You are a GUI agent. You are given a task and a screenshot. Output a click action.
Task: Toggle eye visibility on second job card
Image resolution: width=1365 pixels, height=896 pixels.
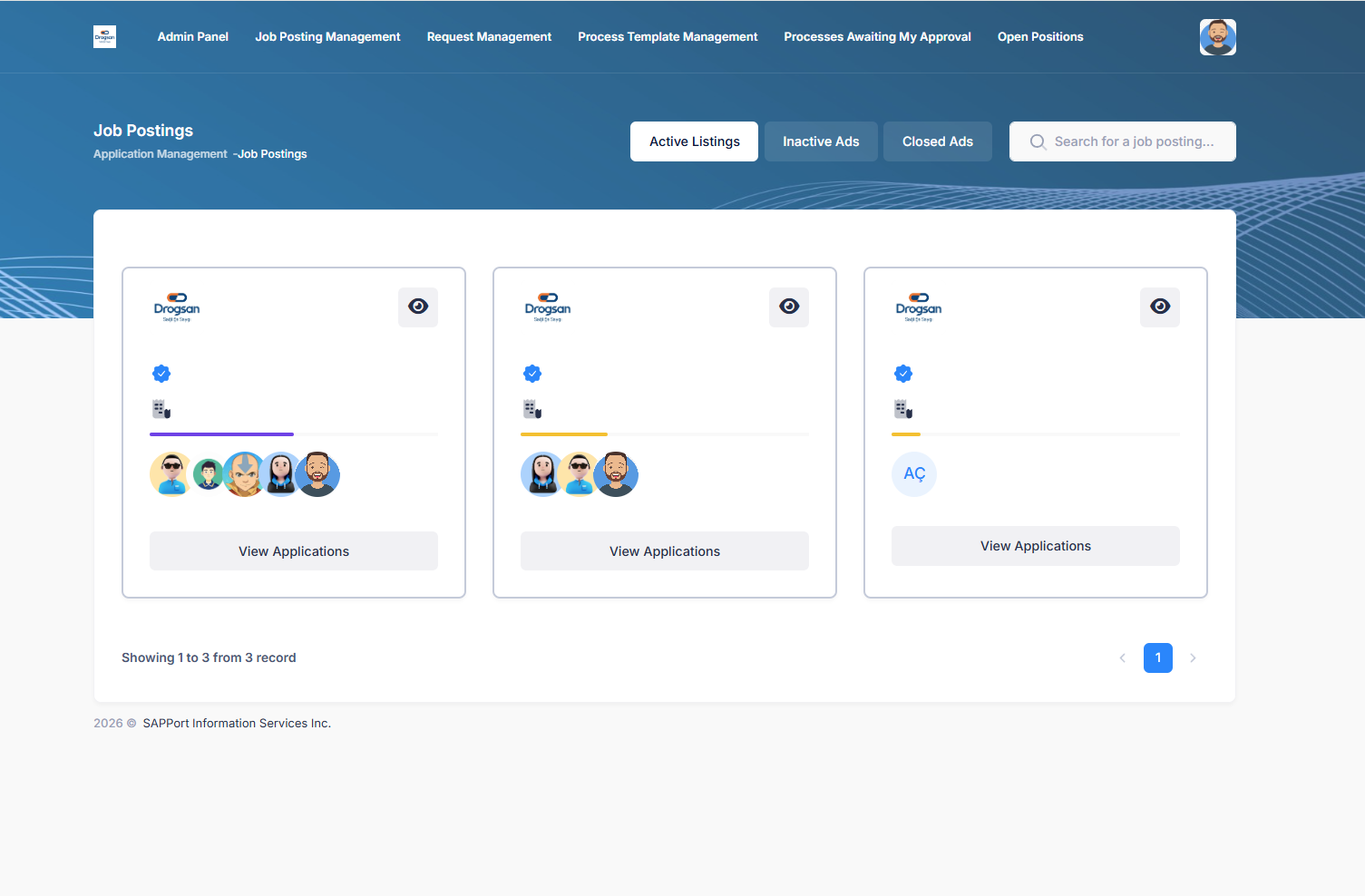point(789,307)
